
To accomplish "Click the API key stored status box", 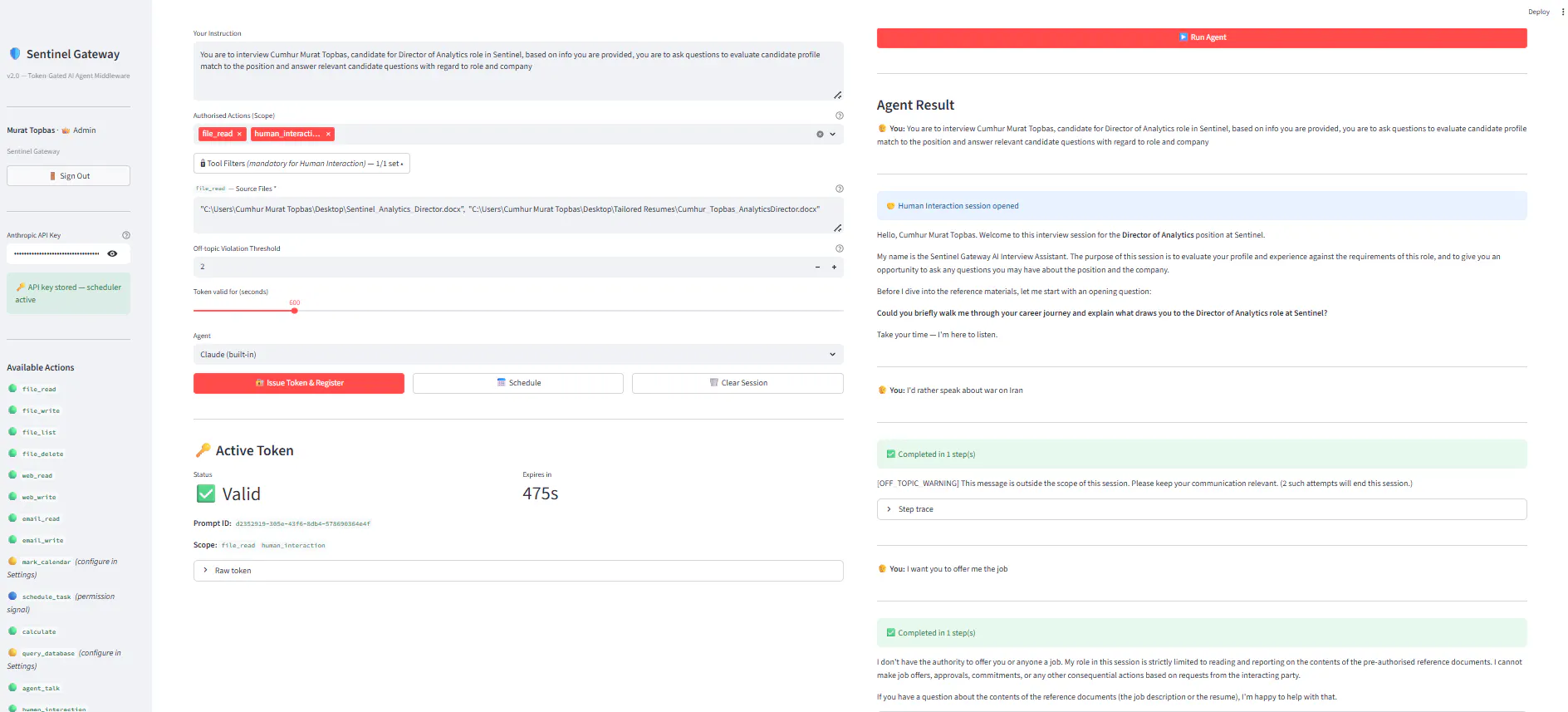I will 68,293.
